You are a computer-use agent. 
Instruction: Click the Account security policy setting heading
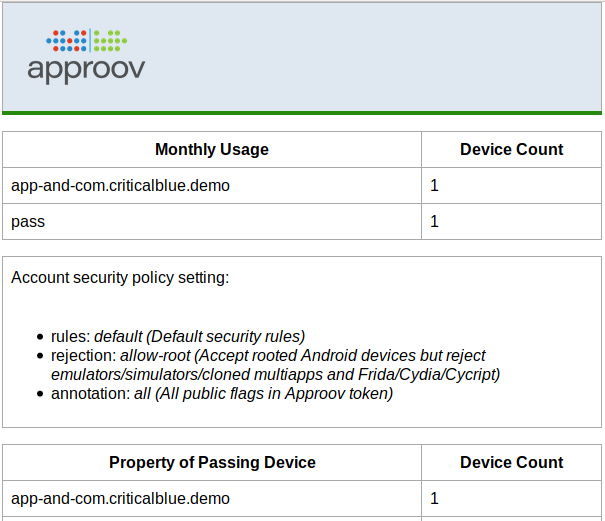120,277
